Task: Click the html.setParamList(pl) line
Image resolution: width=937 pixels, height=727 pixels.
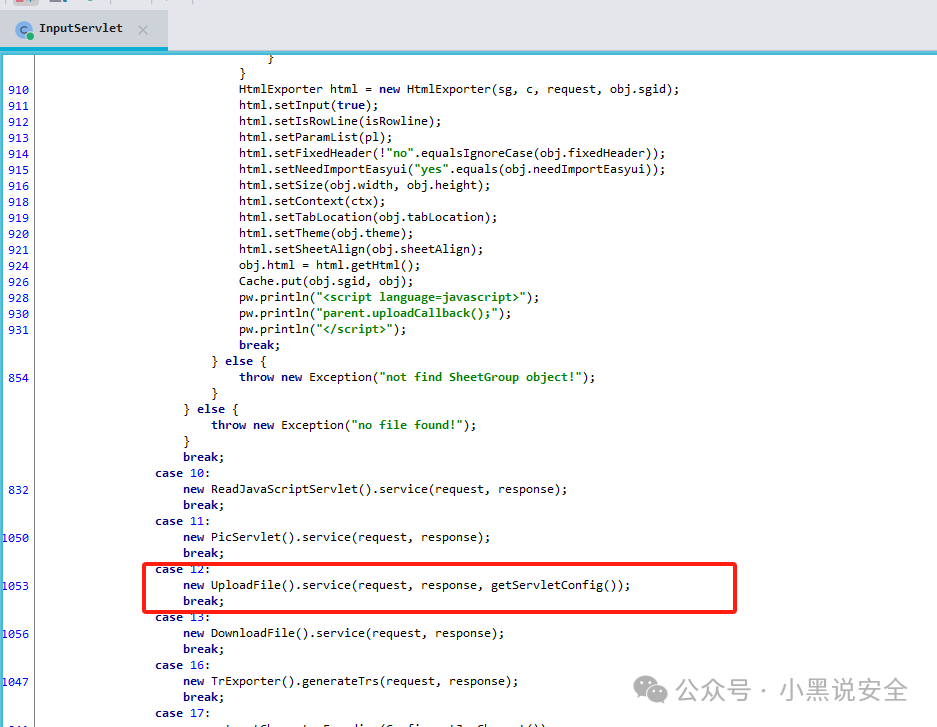Action: 316,137
